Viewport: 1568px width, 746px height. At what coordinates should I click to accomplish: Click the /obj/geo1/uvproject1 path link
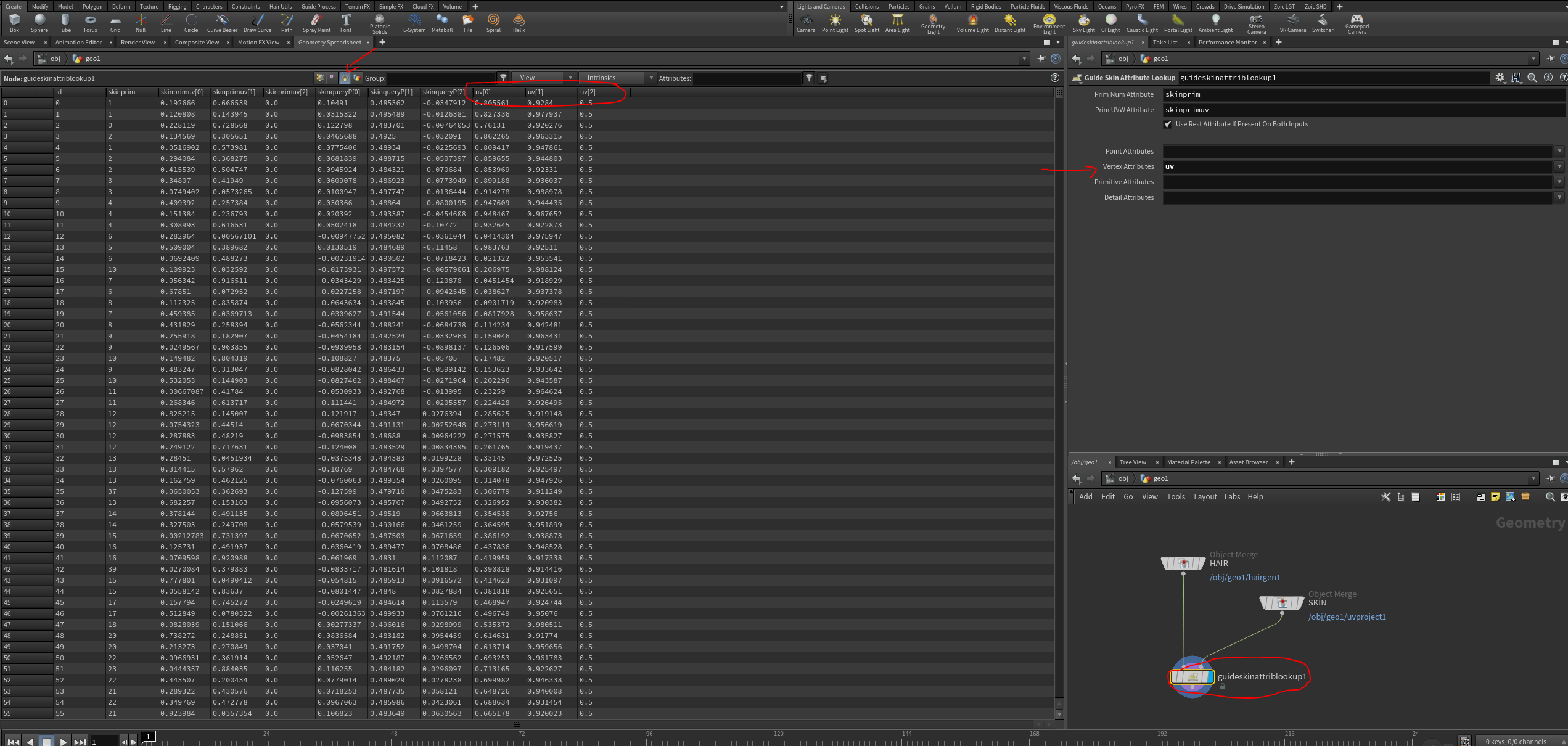point(1347,617)
